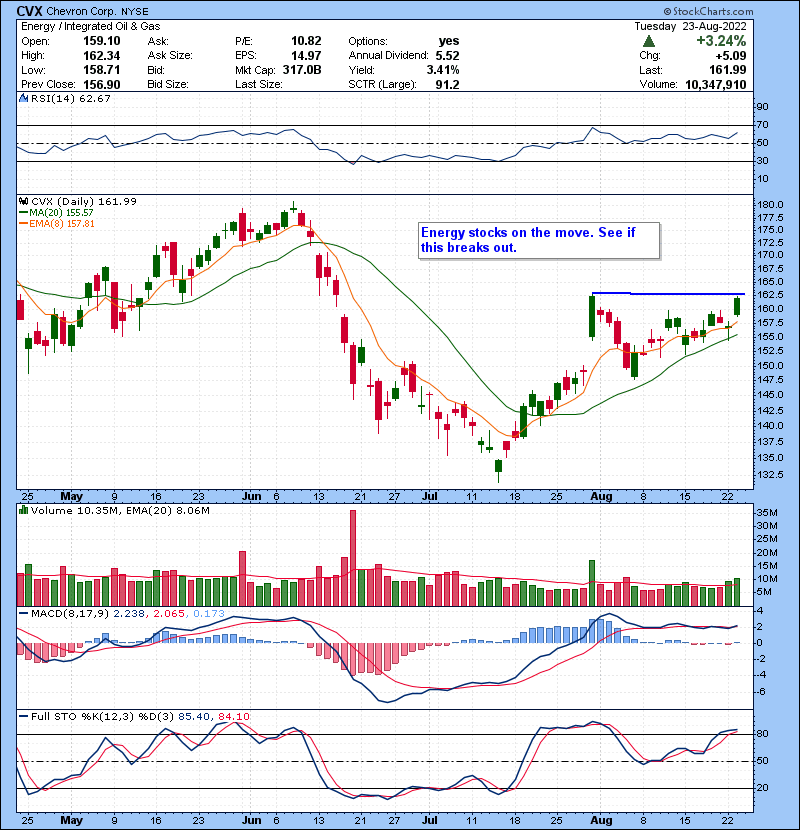800x830 pixels.
Task: Click the blue resistance line near 162.5
Action: pyautogui.click(x=668, y=293)
